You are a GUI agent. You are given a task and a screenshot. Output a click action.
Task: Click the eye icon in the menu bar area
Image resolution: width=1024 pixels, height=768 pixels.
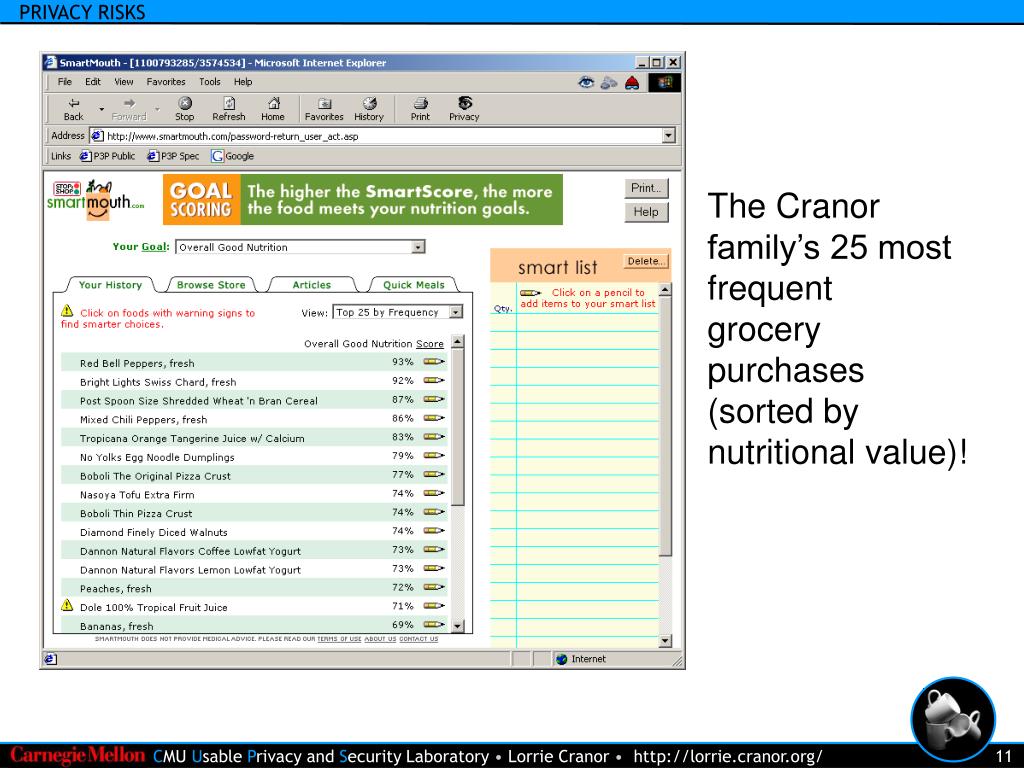tap(586, 82)
